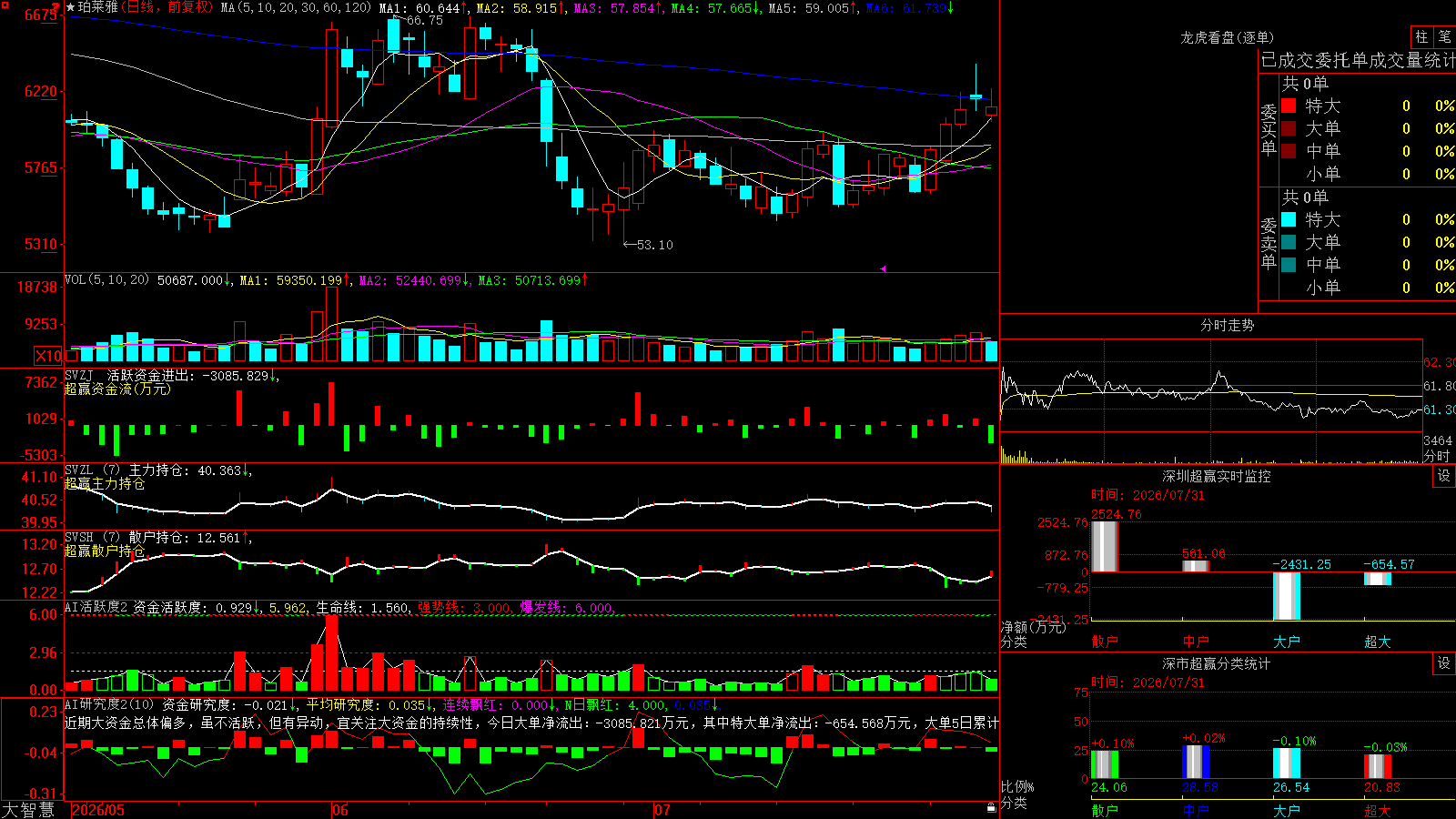
Task: Click the 深市超赢分类统计 panel title
Action: (1217, 663)
